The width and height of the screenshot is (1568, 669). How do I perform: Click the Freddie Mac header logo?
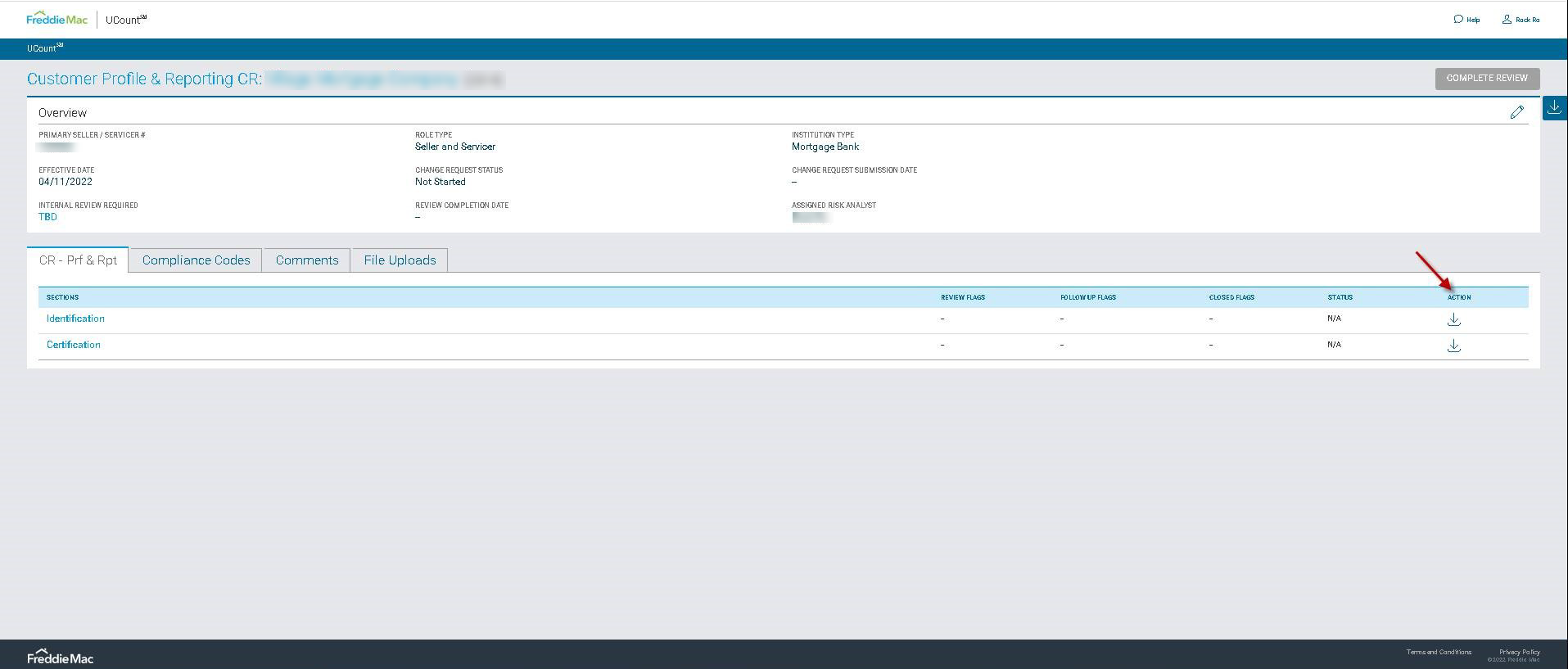pos(56,19)
